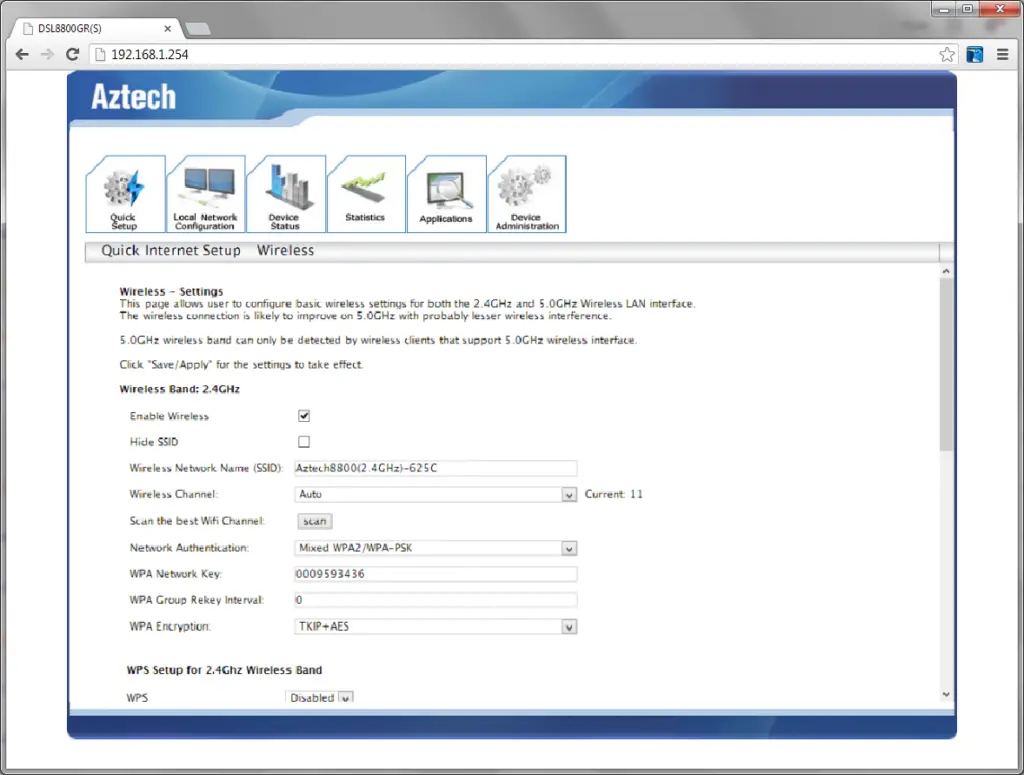Click the blue browser extension icon
The image size is (1024, 775).
pos(974,55)
